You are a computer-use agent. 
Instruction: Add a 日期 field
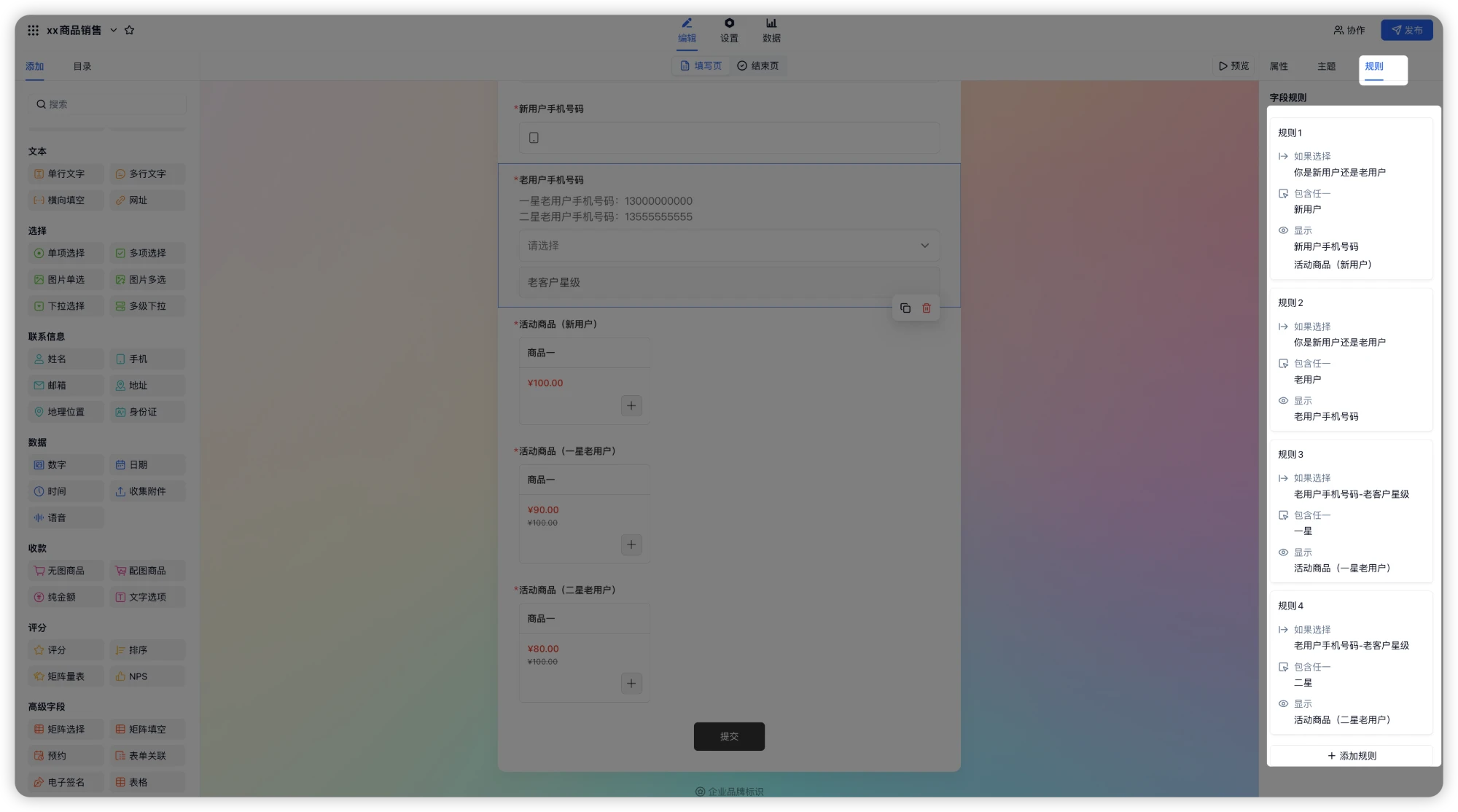148,465
